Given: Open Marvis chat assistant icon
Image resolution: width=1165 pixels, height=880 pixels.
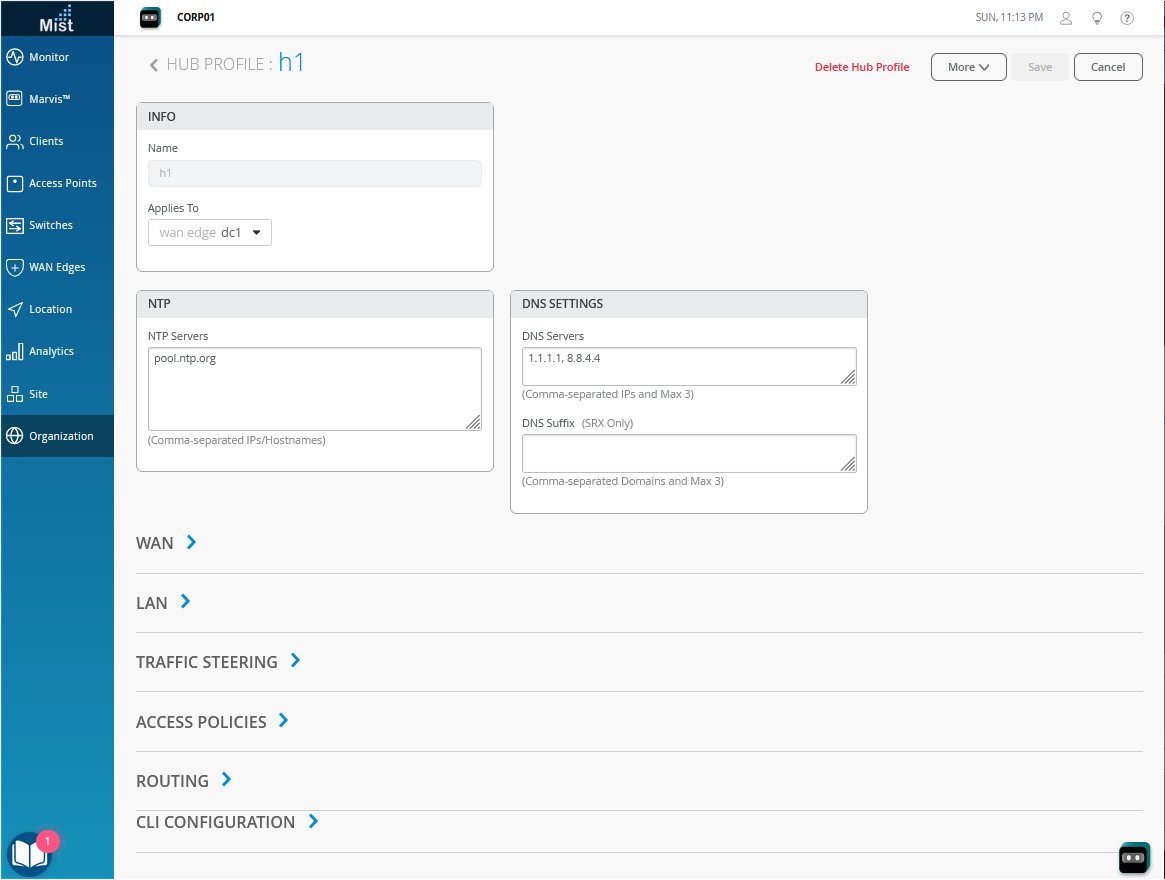Looking at the screenshot, I should (1133, 857).
